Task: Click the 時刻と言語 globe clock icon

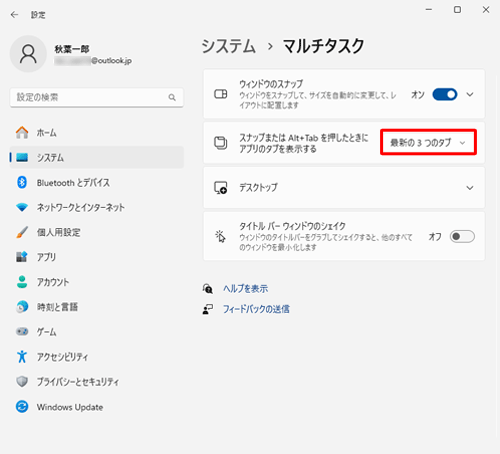Action: 22,307
